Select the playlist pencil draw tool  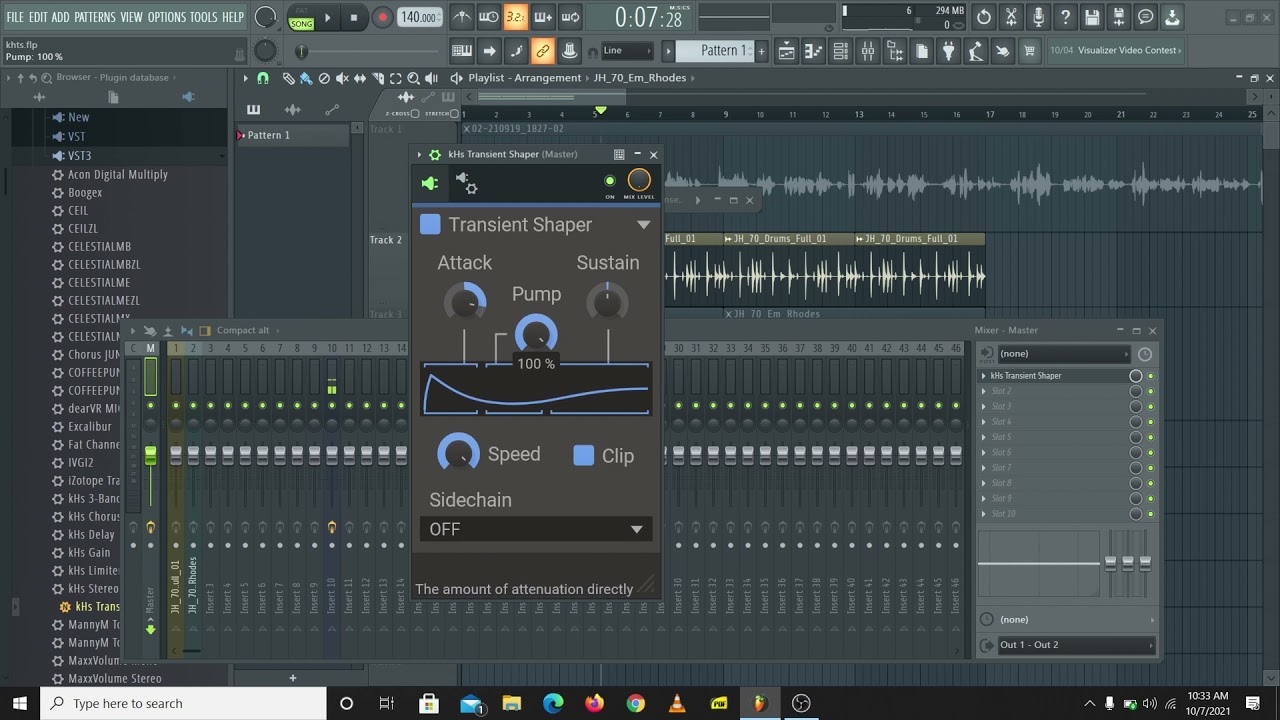click(289, 78)
